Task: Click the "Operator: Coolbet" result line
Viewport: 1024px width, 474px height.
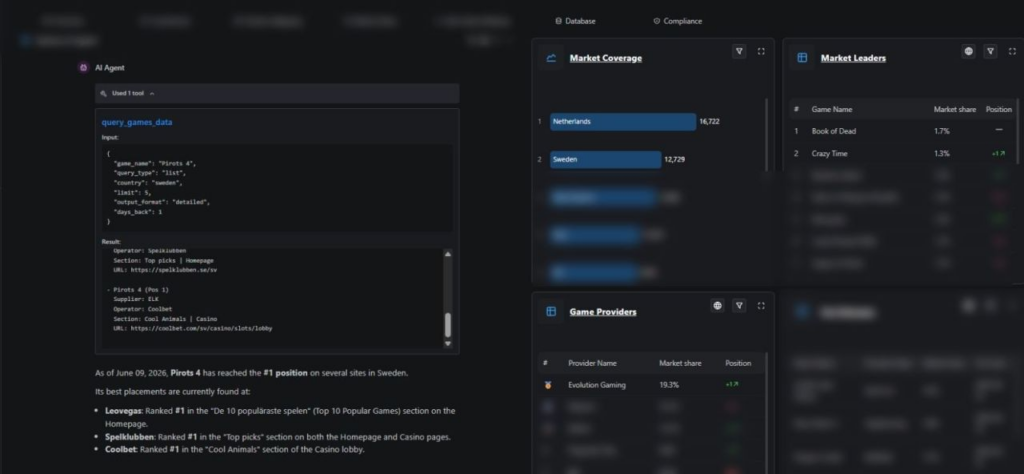Action: tap(142, 309)
